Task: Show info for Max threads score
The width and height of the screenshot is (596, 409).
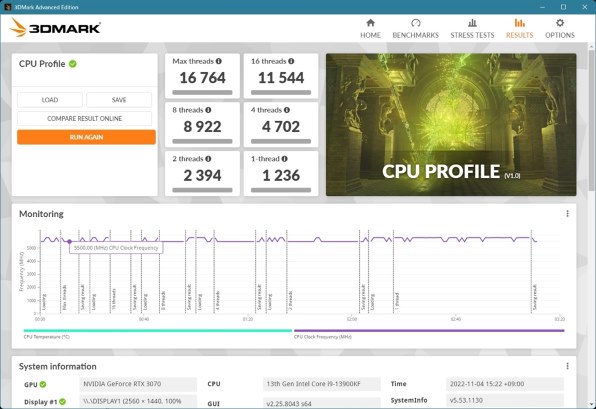Action: point(219,61)
